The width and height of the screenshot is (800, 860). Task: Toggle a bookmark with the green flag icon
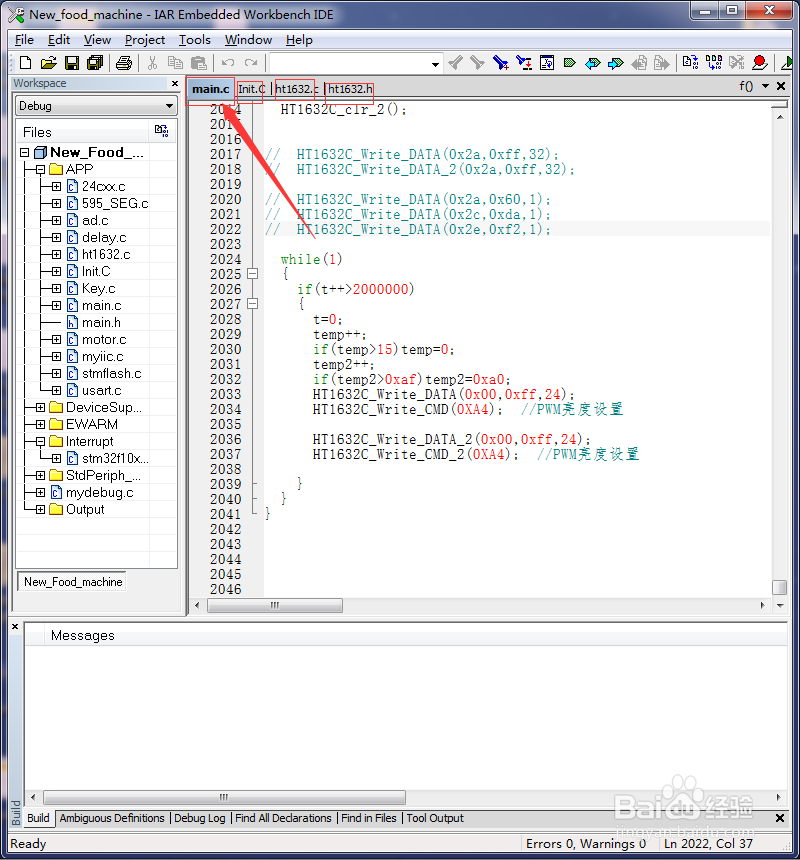(570, 63)
